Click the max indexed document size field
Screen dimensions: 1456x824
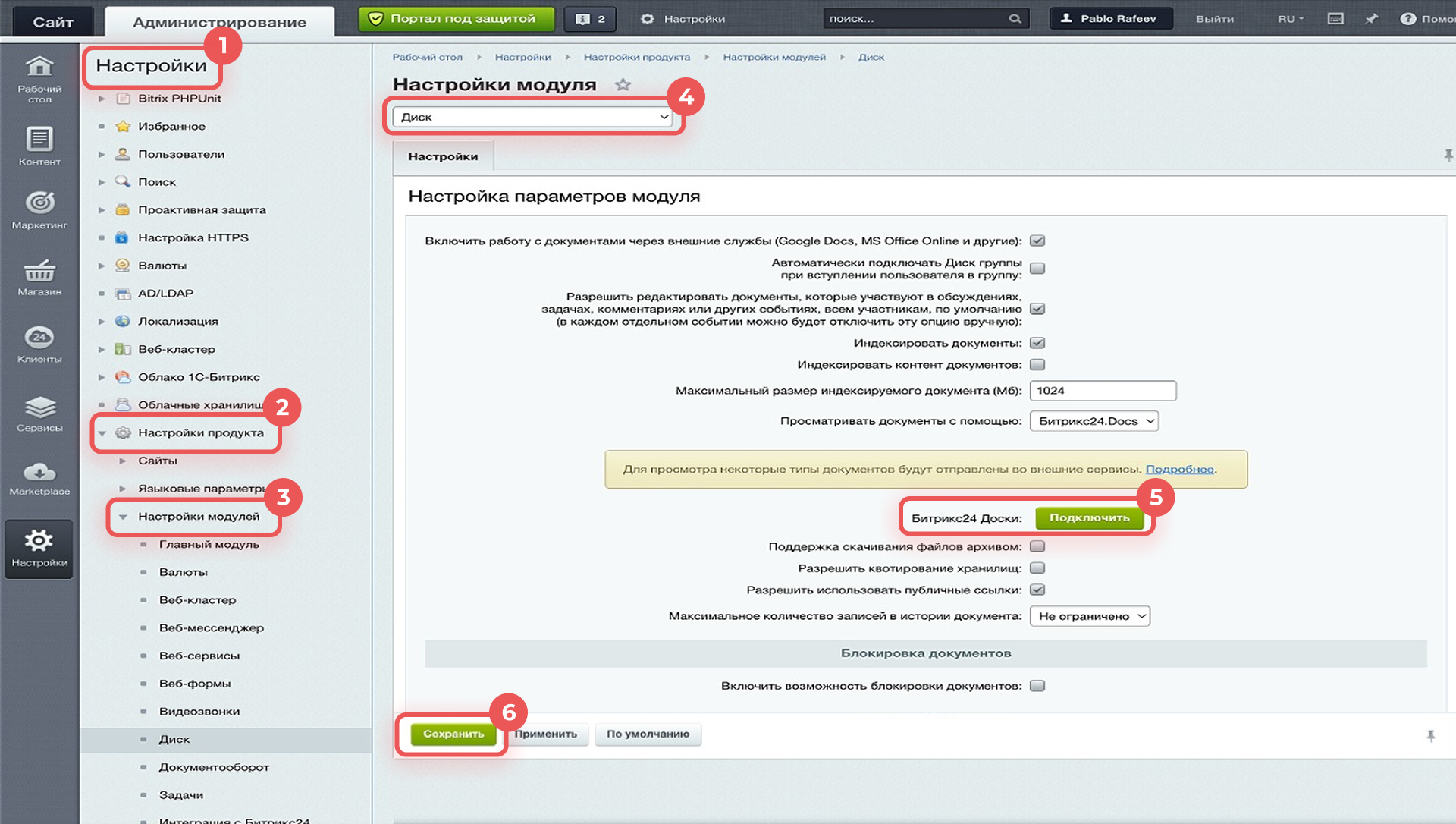coord(1103,391)
